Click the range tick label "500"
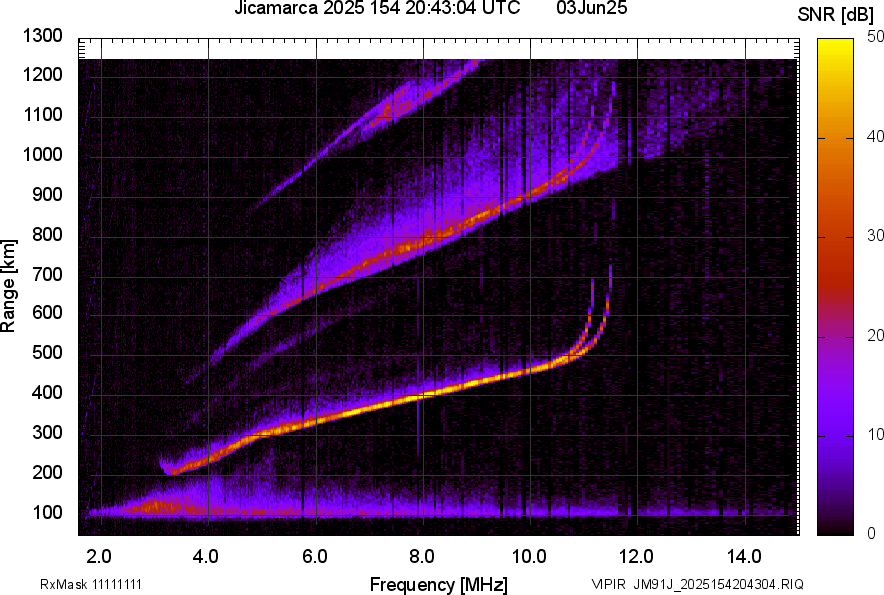 [47, 352]
